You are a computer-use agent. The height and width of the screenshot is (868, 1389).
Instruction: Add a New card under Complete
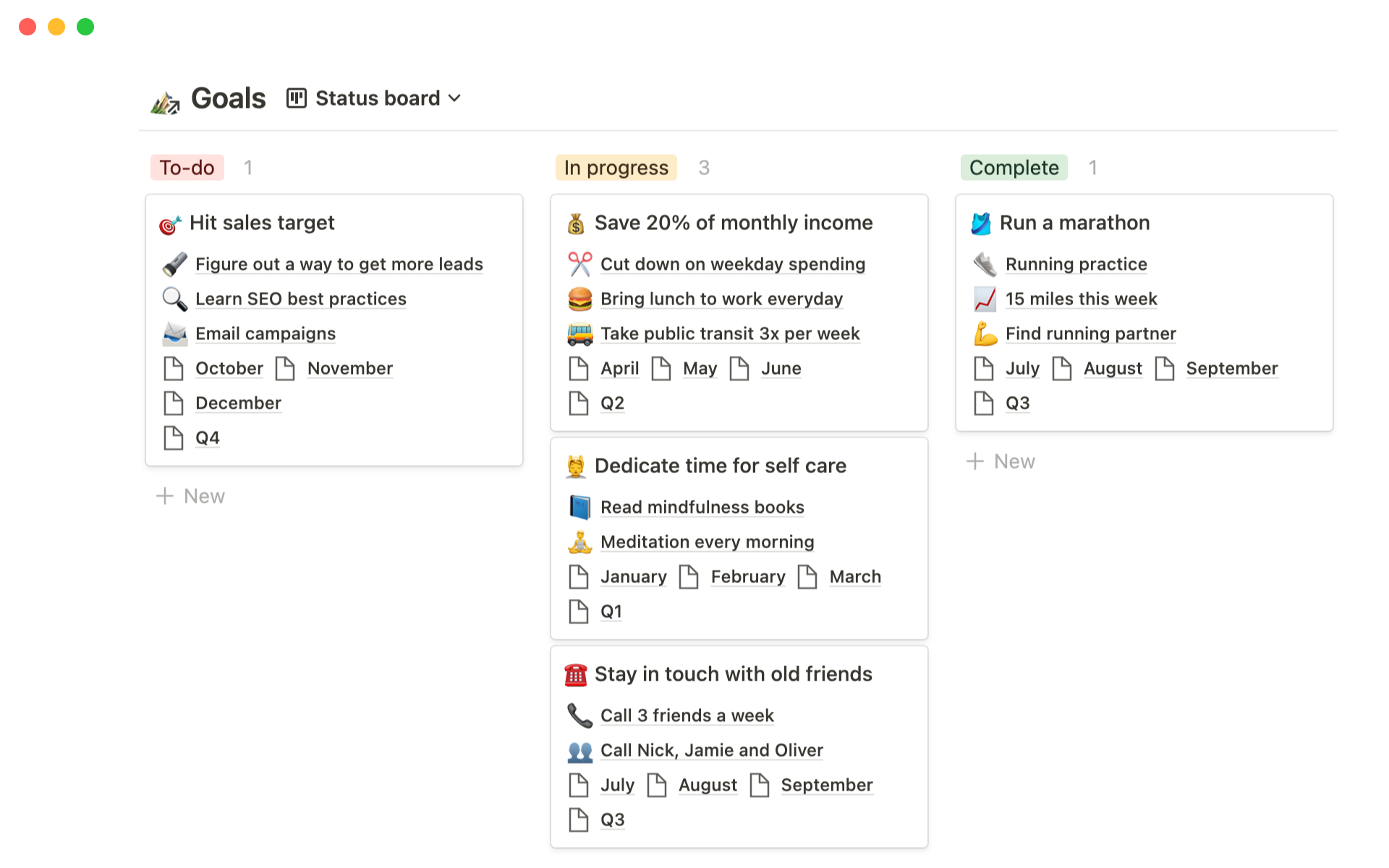(x=1001, y=461)
